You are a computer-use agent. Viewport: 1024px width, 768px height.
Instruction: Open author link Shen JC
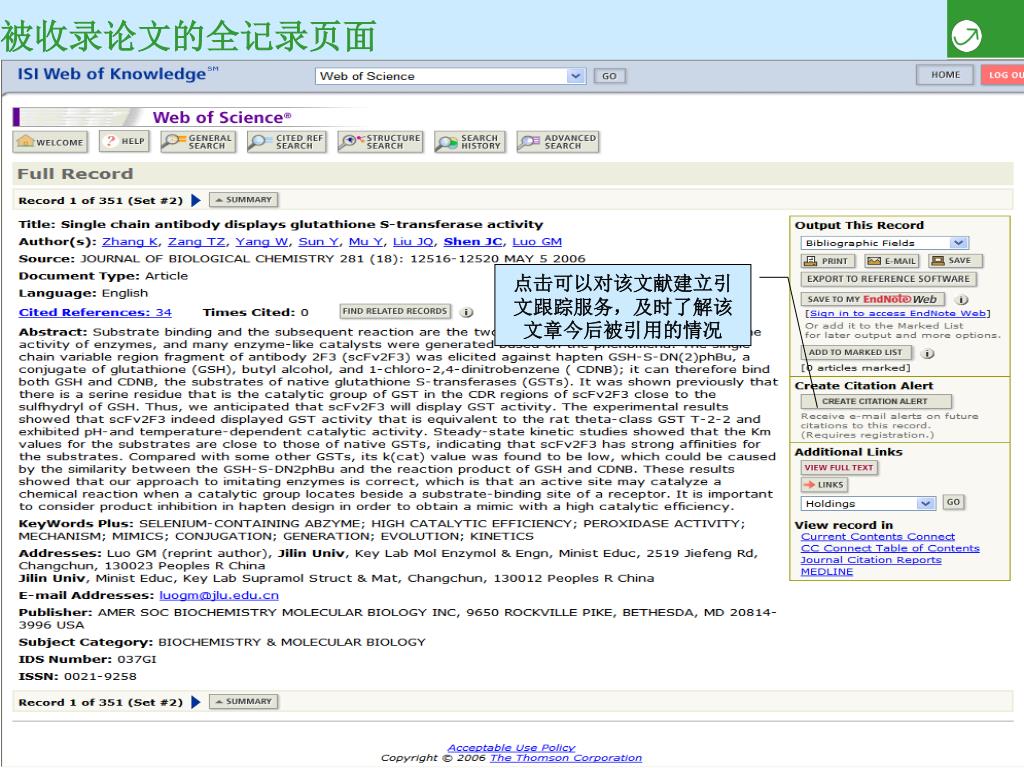pos(473,242)
